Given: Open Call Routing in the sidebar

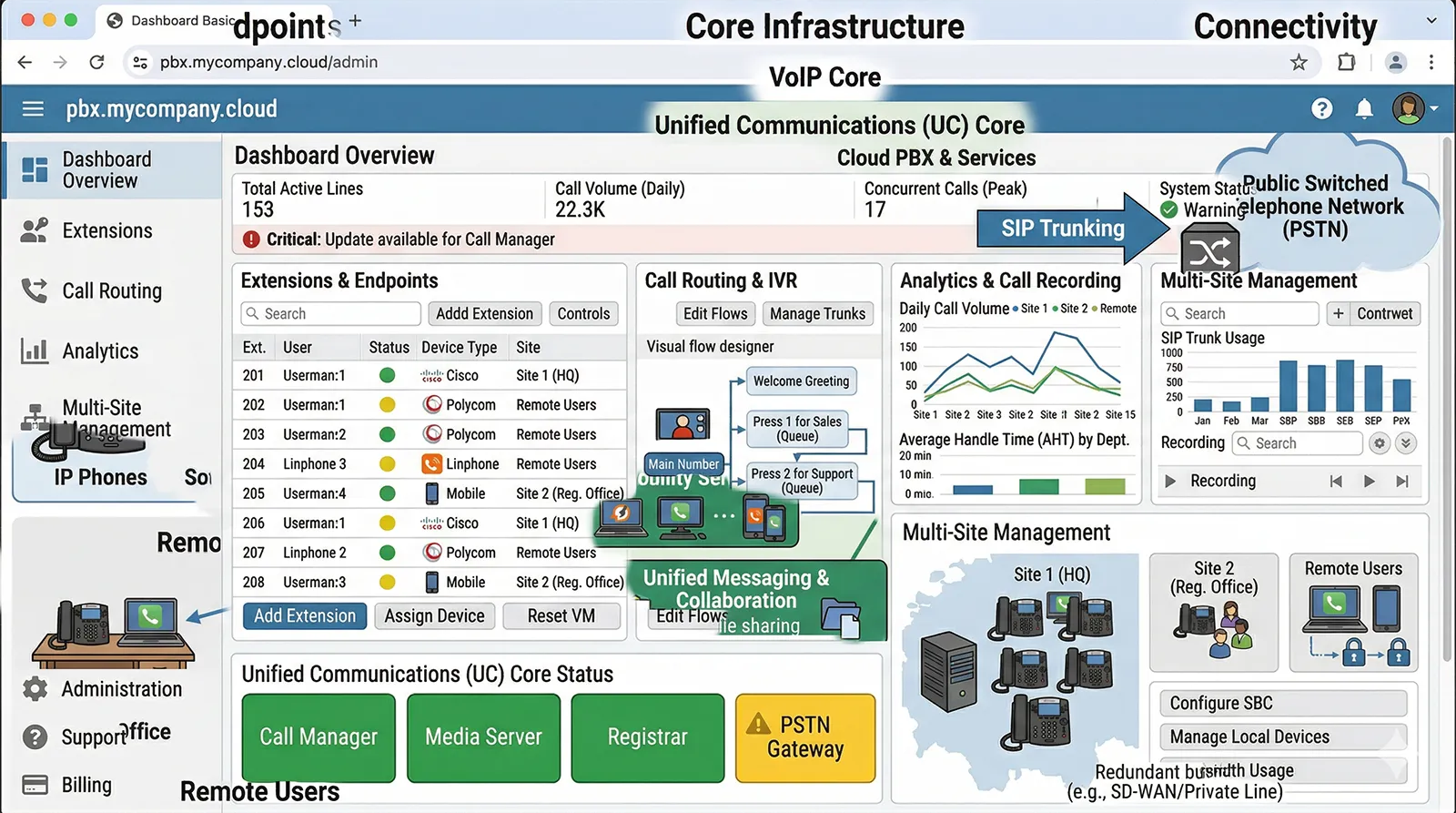Looking at the screenshot, I should 111,291.
